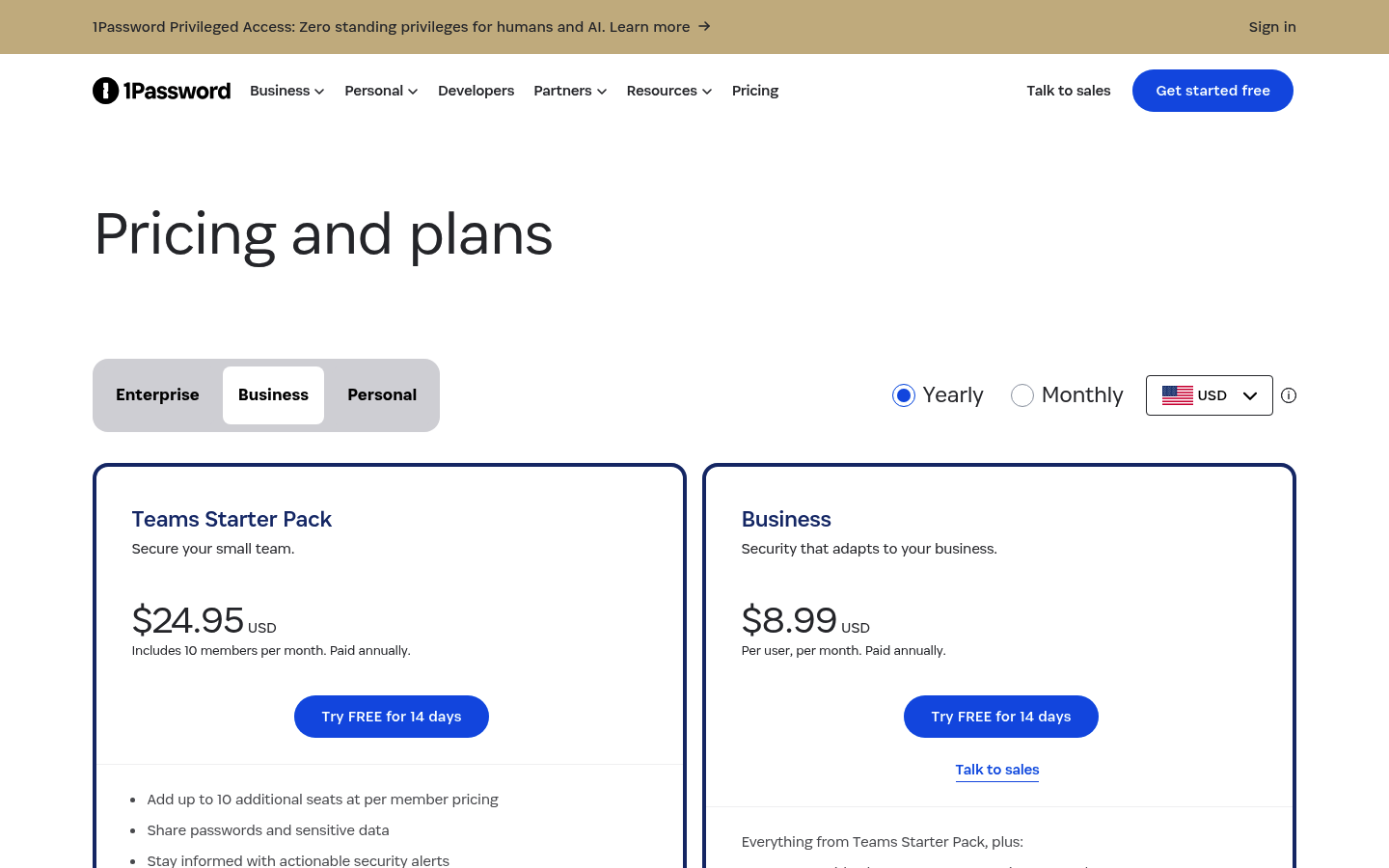Expand the Personal nav menu
Image resolution: width=1389 pixels, height=868 pixels.
coord(382,91)
